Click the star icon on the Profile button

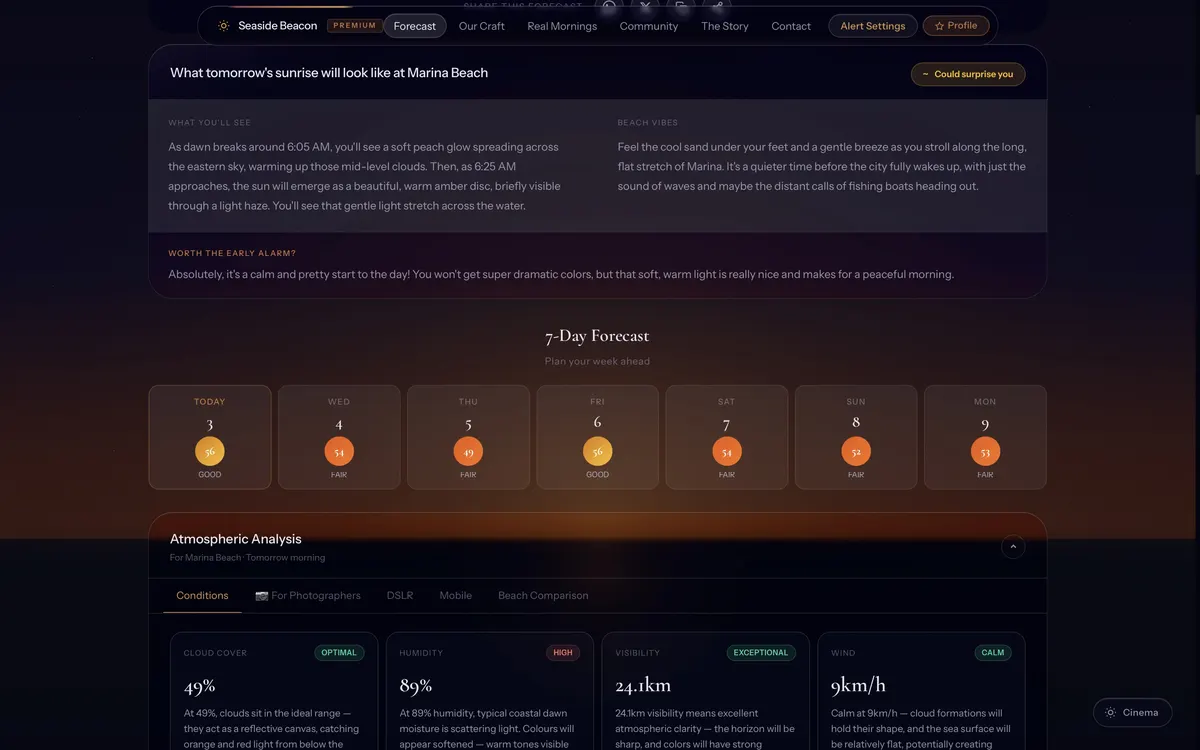[939, 26]
